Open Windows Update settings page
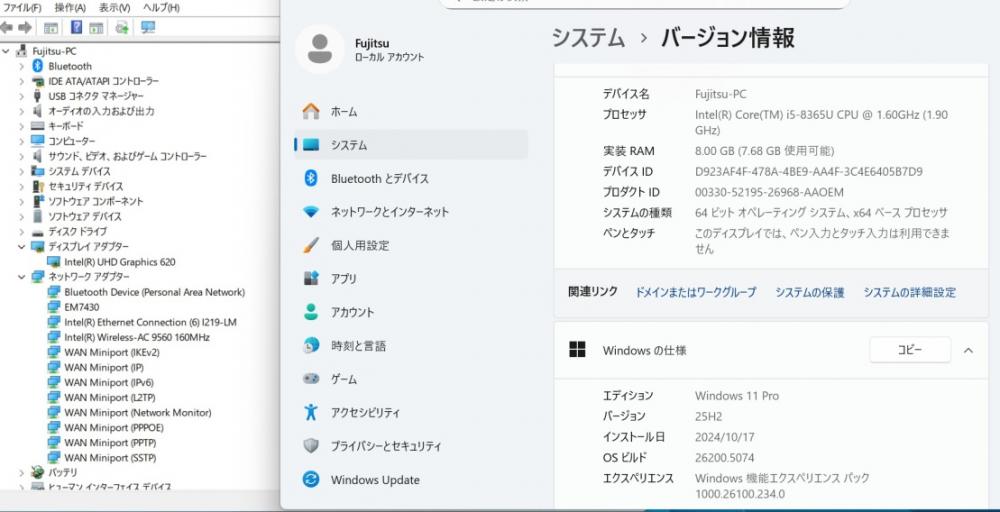The image size is (1000, 512). (x=411, y=479)
